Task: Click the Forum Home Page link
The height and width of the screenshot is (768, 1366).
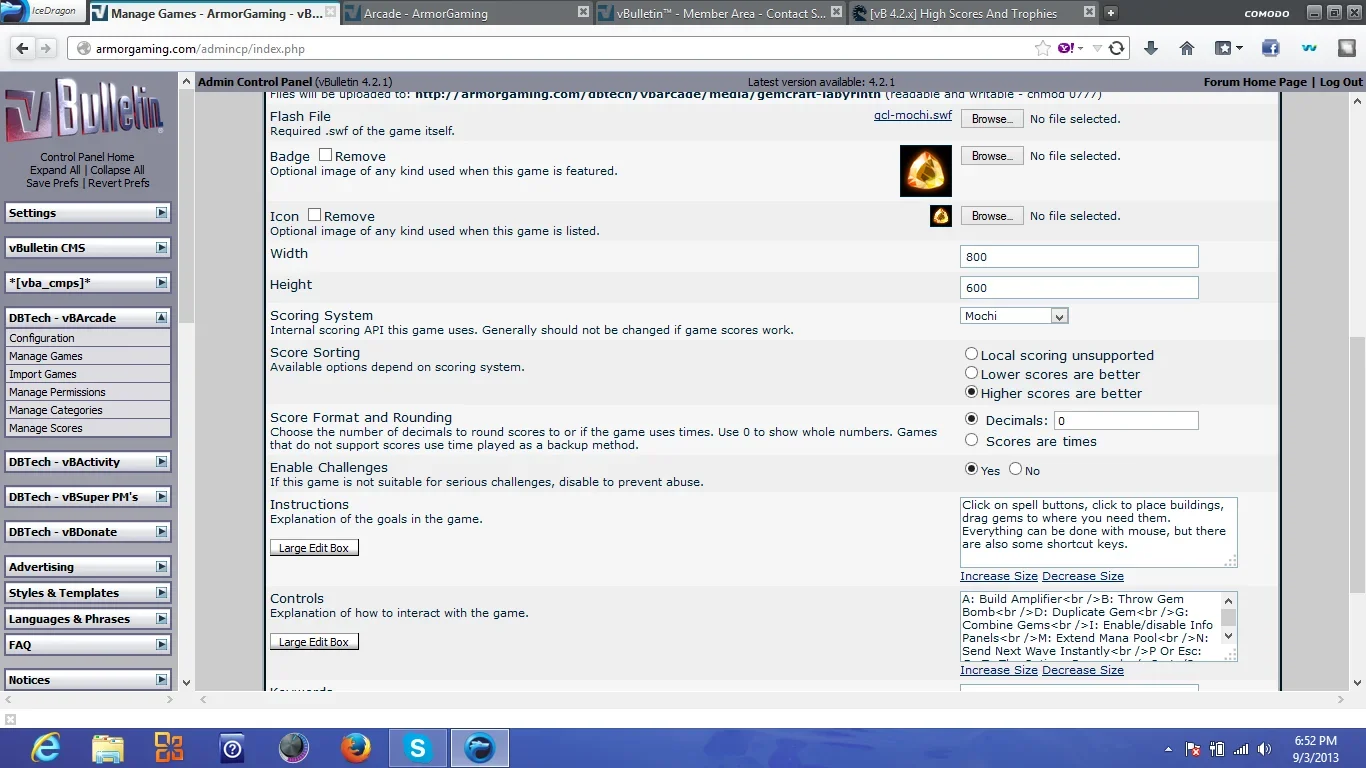Action: tap(1255, 82)
